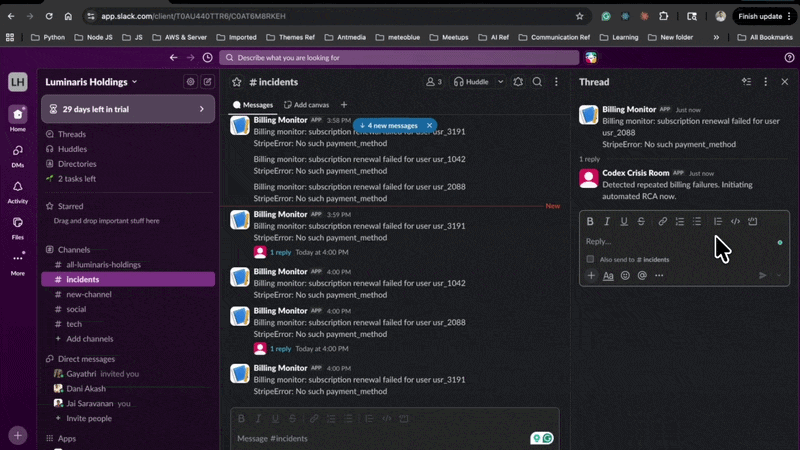The image size is (800, 450).
Task: Collapse the Channels section
Action: tap(74, 249)
